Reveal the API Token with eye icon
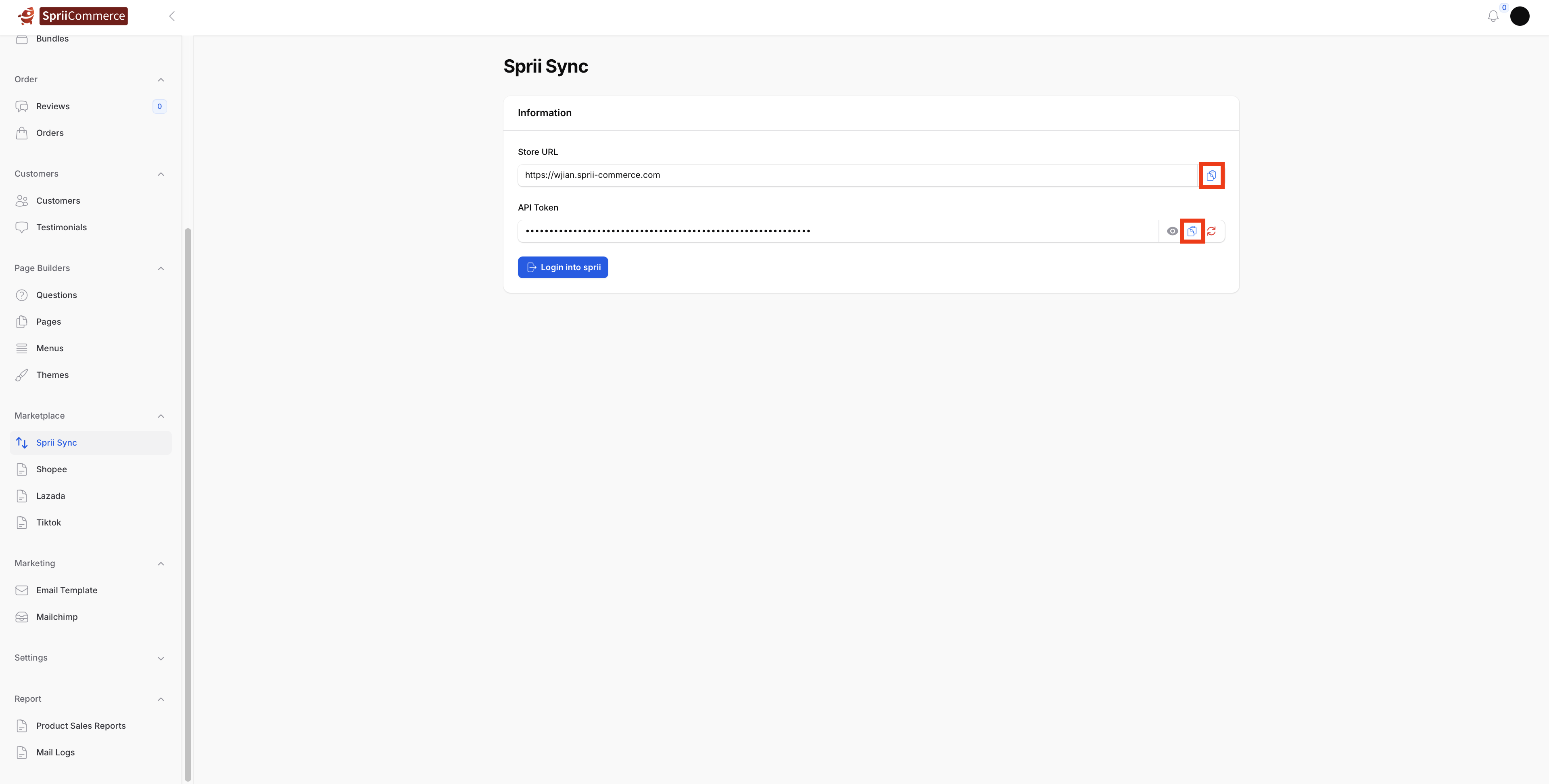The image size is (1549, 784). [x=1172, y=231]
